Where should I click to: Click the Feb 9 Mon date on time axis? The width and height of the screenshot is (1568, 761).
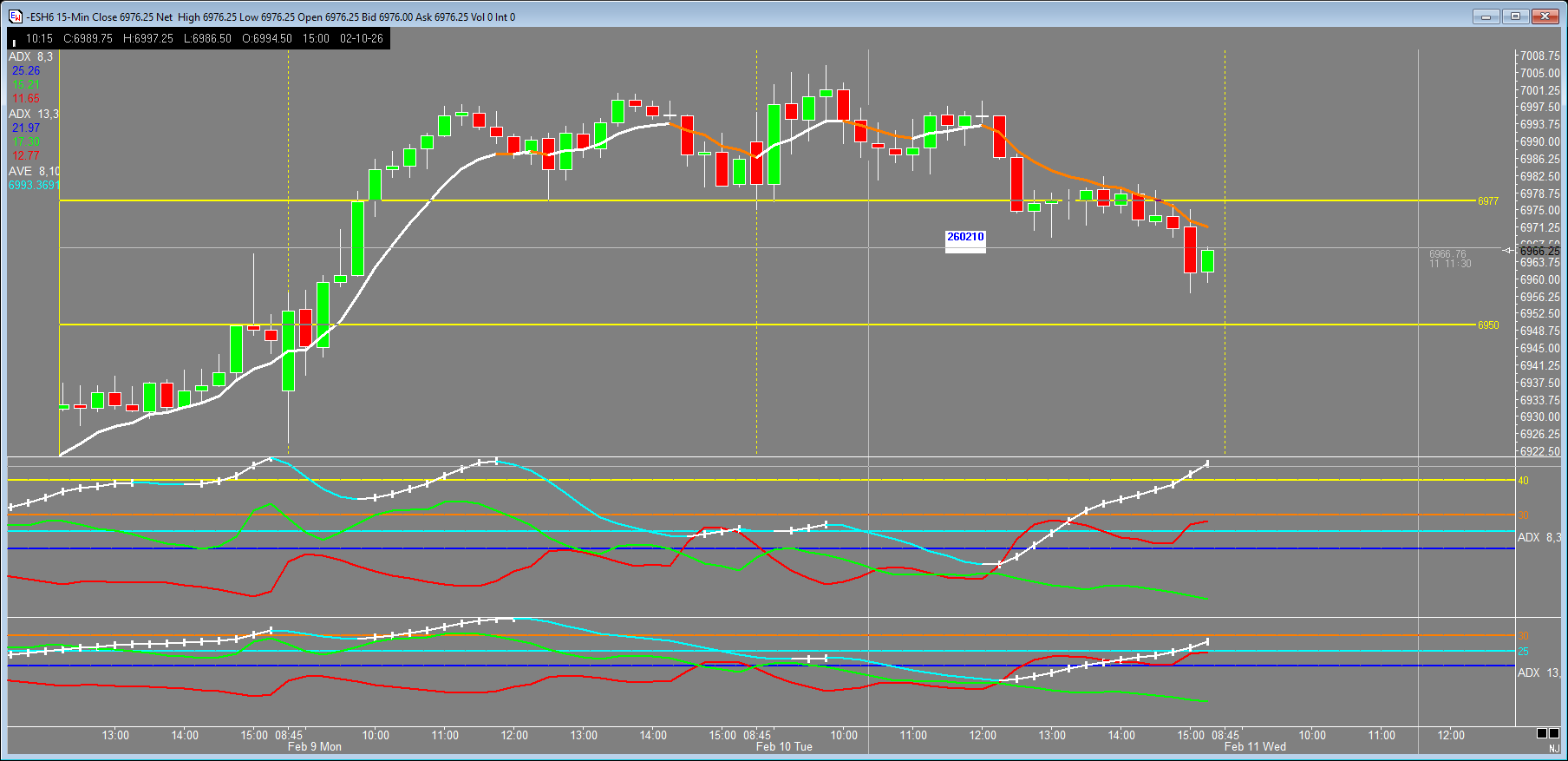point(314,747)
